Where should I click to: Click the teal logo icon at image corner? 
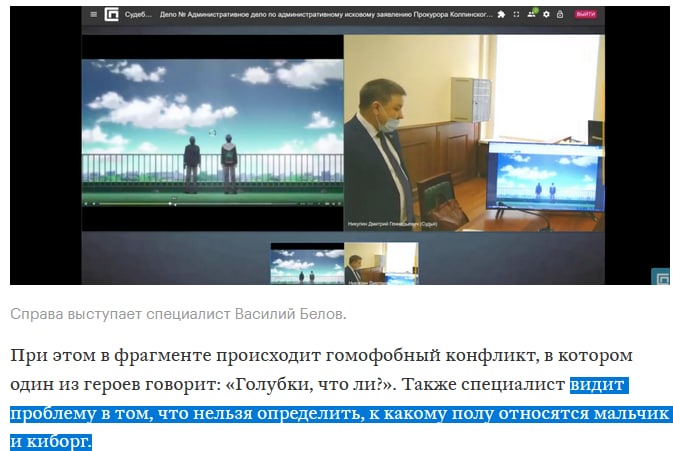[x=661, y=277]
